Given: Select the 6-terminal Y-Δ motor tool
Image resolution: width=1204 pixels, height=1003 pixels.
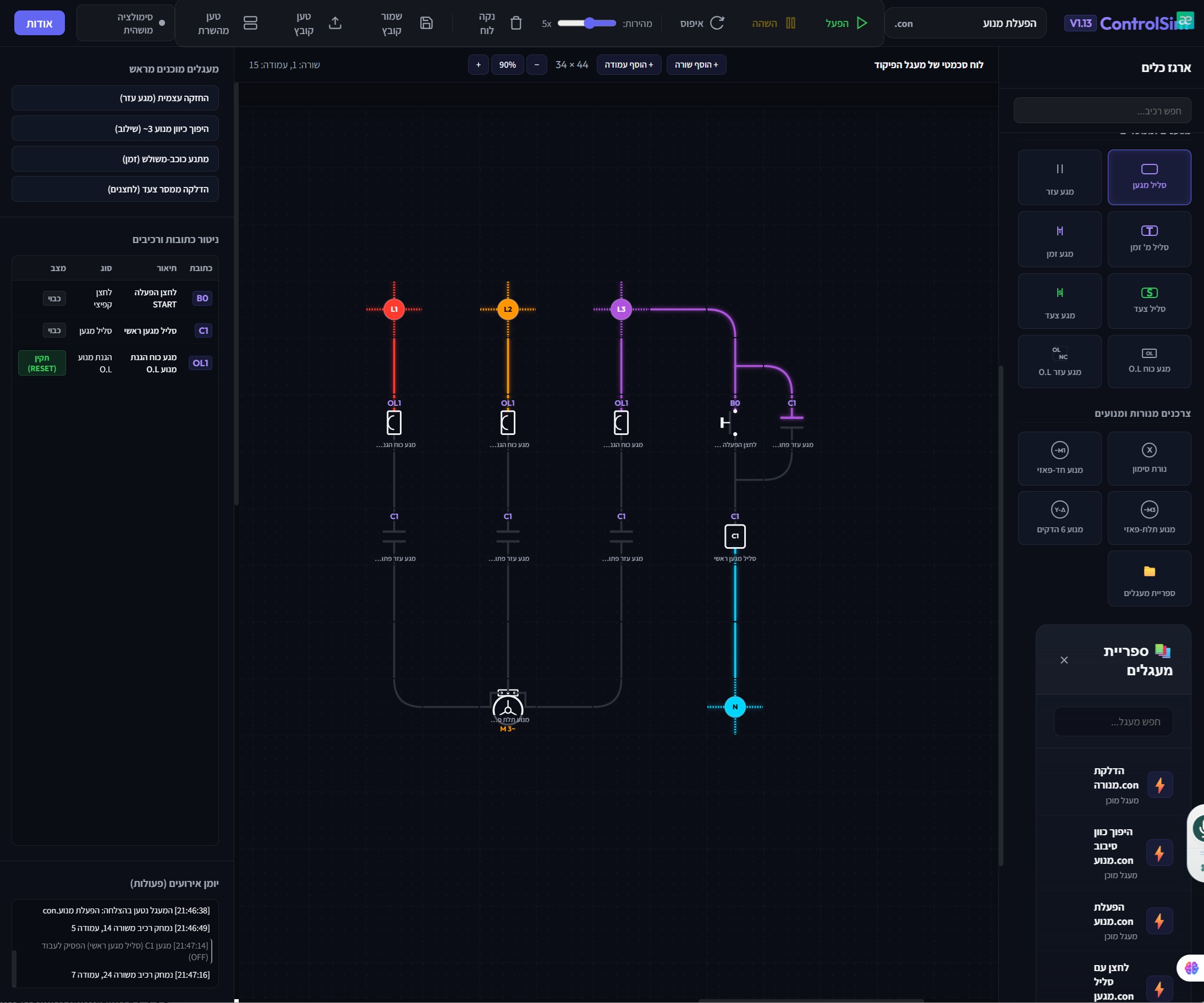Looking at the screenshot, I should pos(1059,518).
